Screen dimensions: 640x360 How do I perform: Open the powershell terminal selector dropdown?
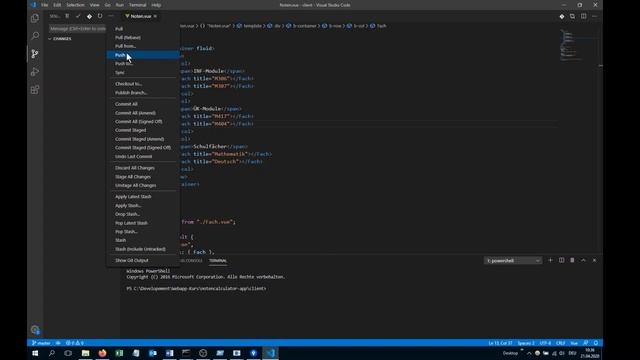pos(513,260)
